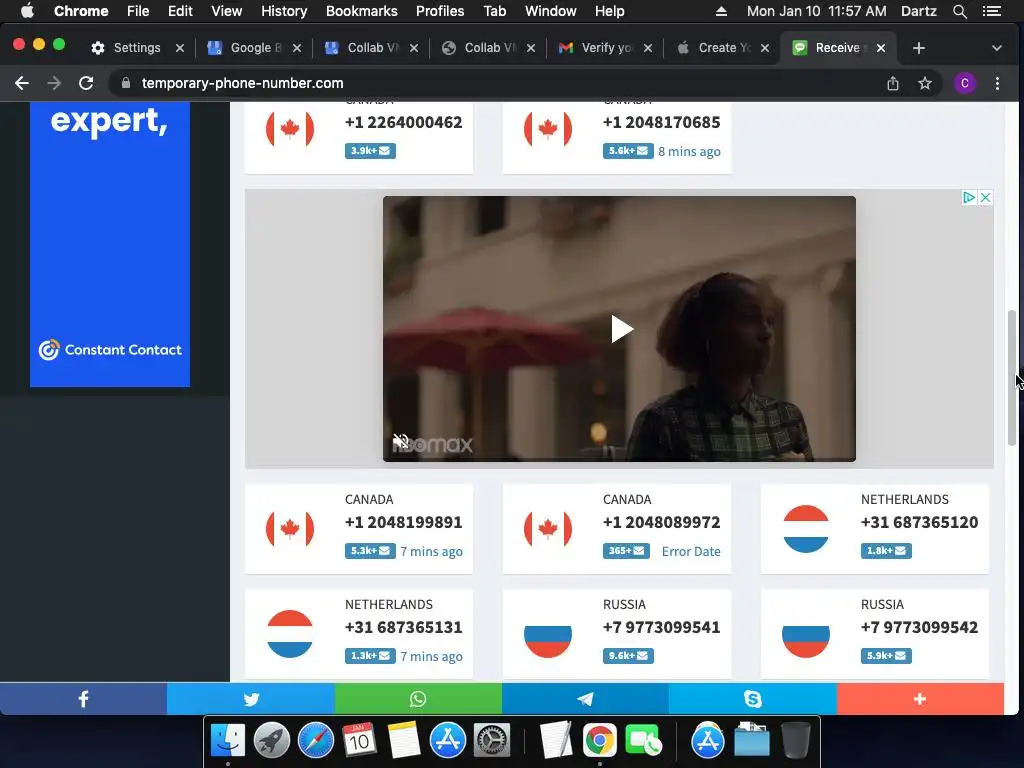The width and height of the screenshot is (1024, 768).
Task: Switch to the Google B tab
Action: click(x=255, y=48)
